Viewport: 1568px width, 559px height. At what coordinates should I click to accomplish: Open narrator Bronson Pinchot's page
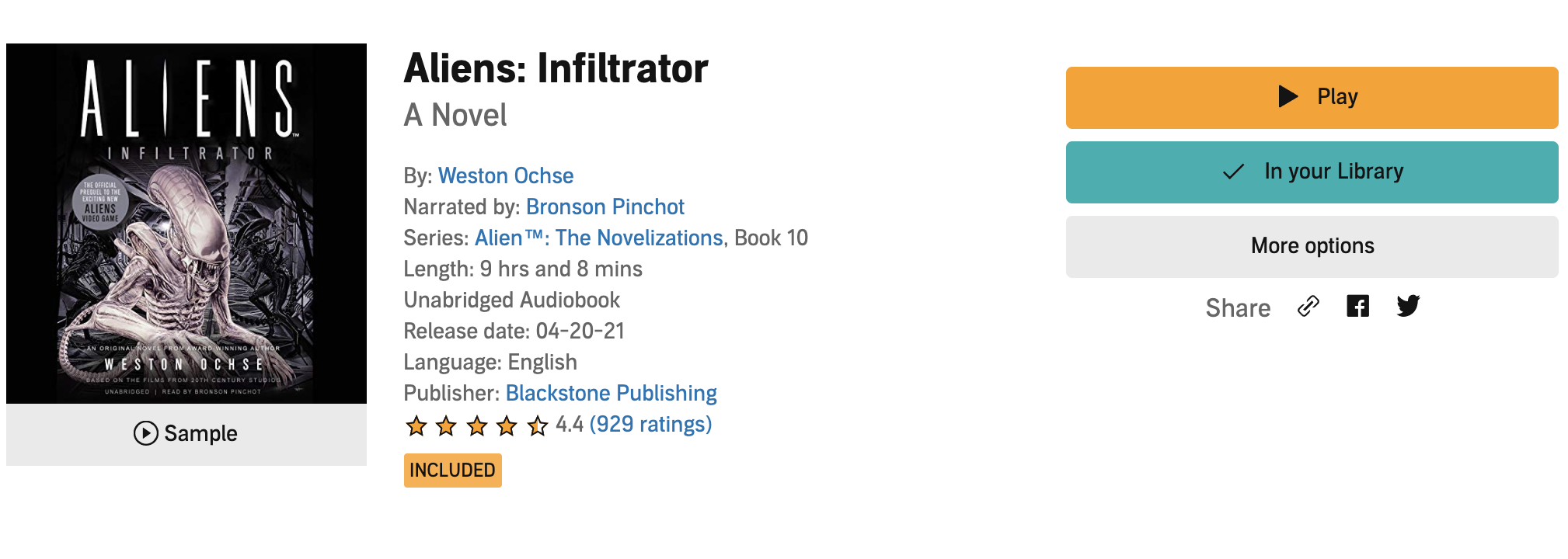[605, 207]
